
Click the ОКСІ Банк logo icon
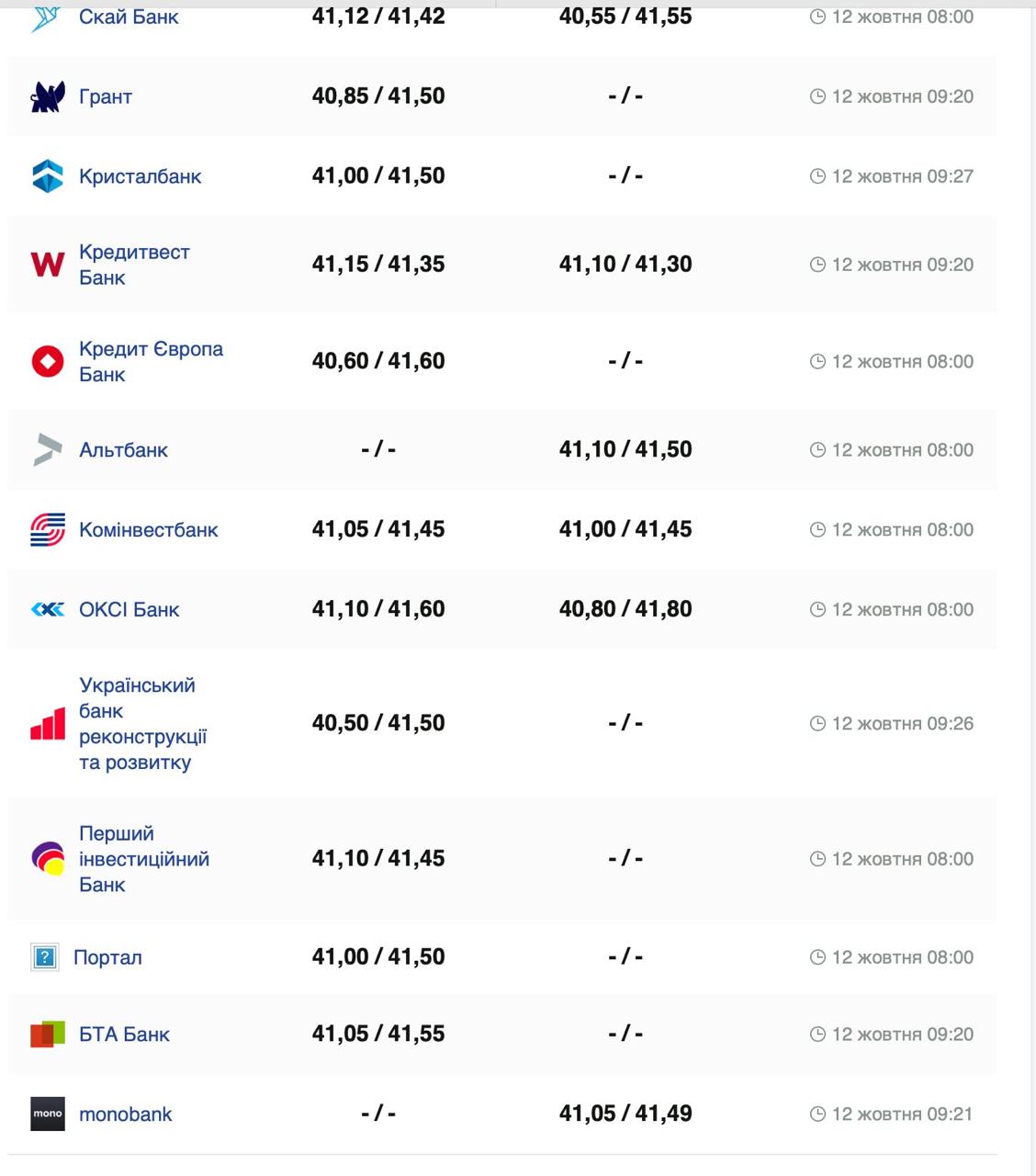48,609
